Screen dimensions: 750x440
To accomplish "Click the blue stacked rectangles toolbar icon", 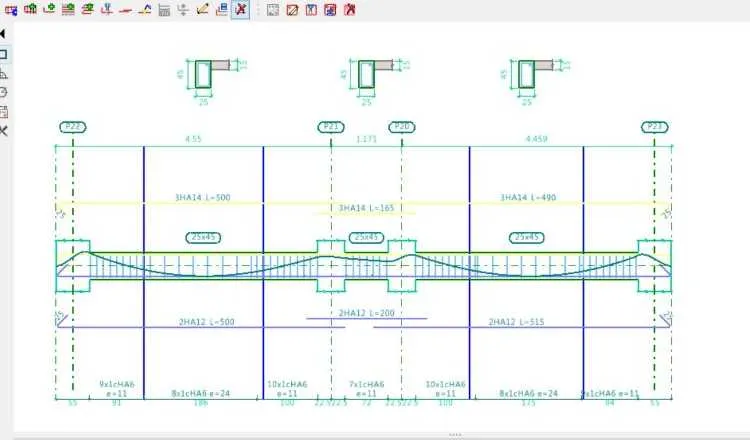I will coord(221,9).
